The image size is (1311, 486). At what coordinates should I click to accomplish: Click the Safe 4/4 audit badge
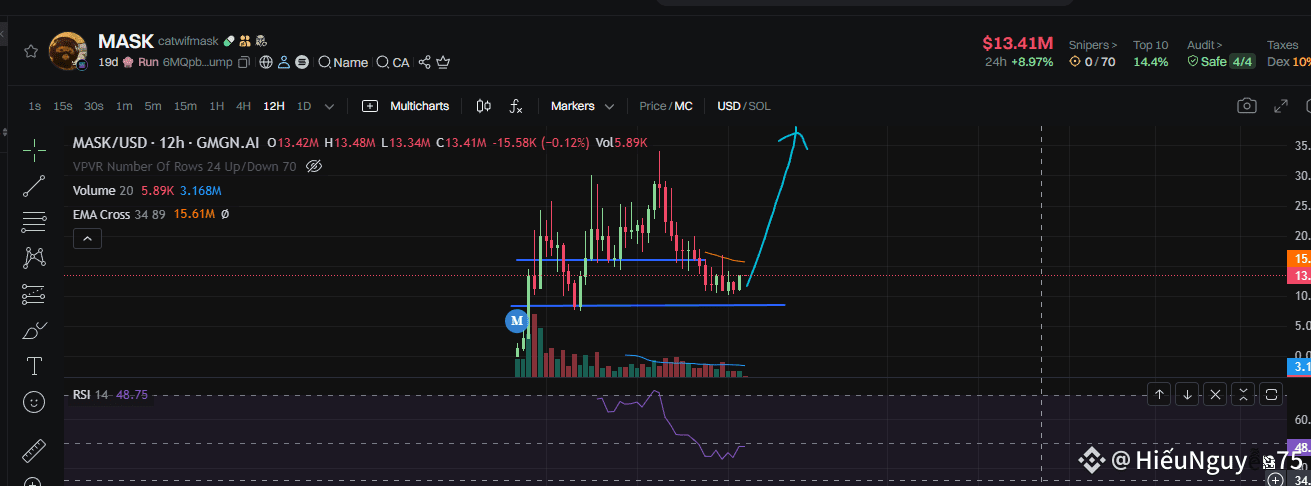[1221, 61]
